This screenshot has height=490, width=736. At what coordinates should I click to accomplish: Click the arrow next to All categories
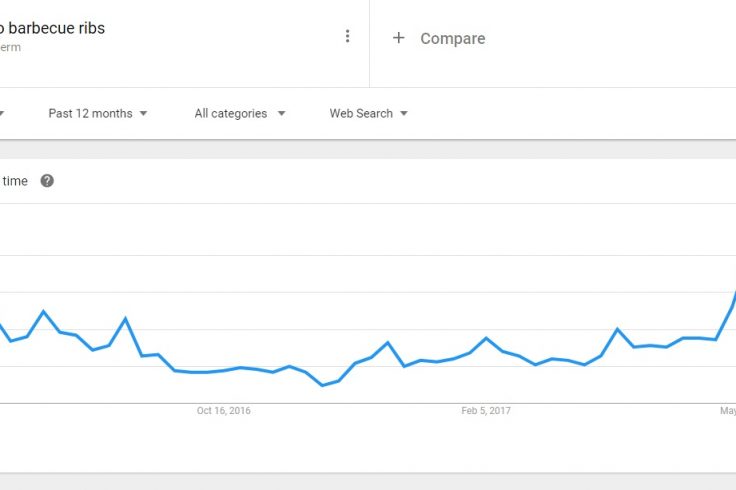(x=281, y=113)
